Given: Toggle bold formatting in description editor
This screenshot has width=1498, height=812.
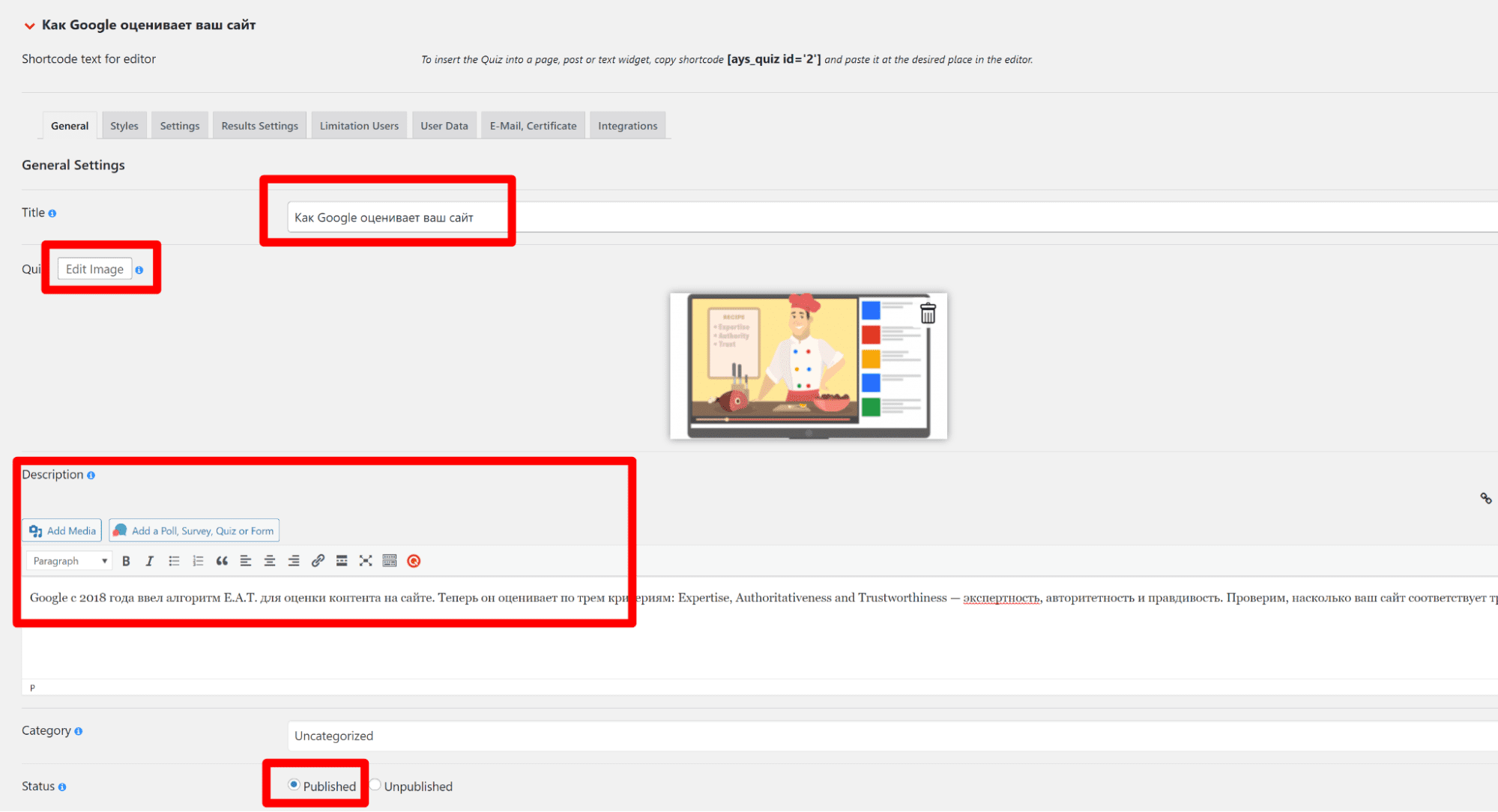Looking at the screenshot, I should [x=126, y=561].
